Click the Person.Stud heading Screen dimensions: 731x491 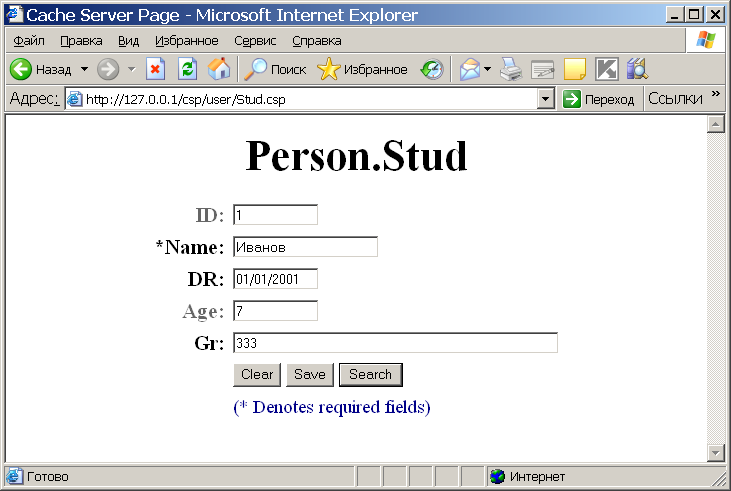click(356, 156)
